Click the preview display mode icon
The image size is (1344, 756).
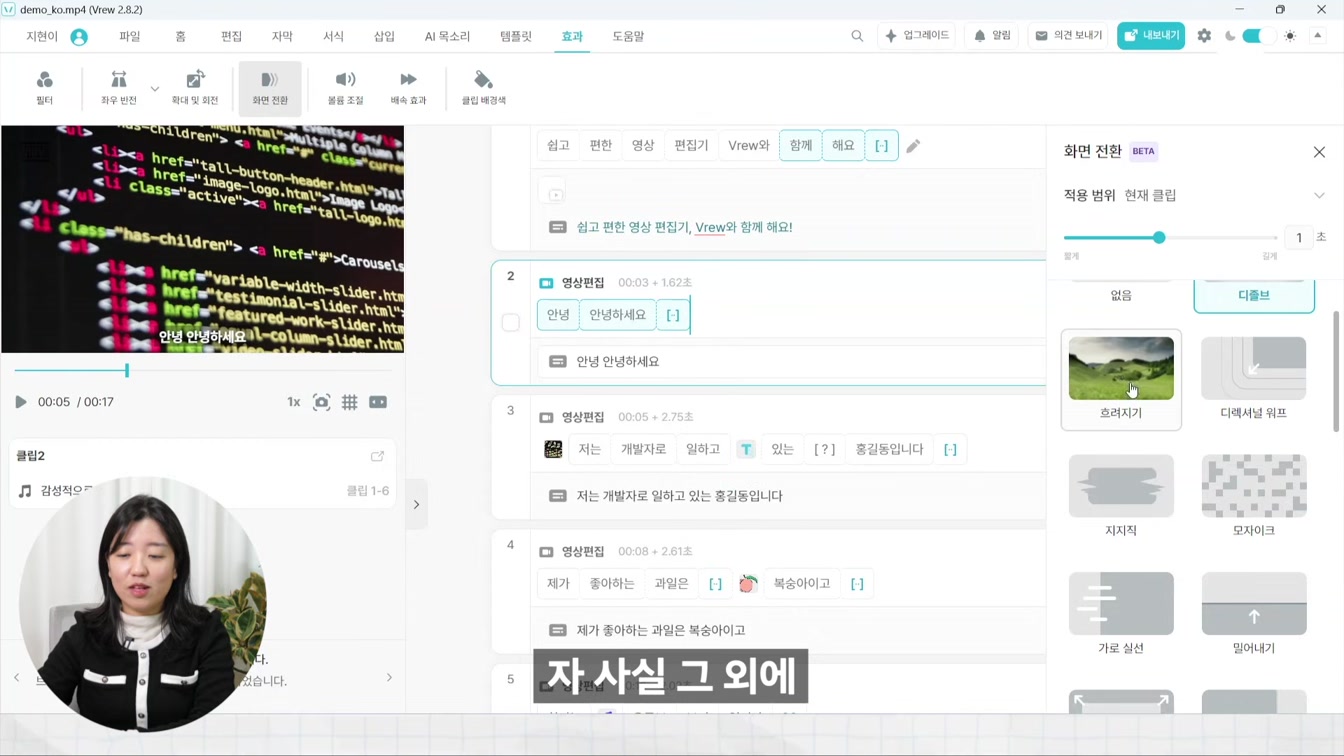pos(378,402)
